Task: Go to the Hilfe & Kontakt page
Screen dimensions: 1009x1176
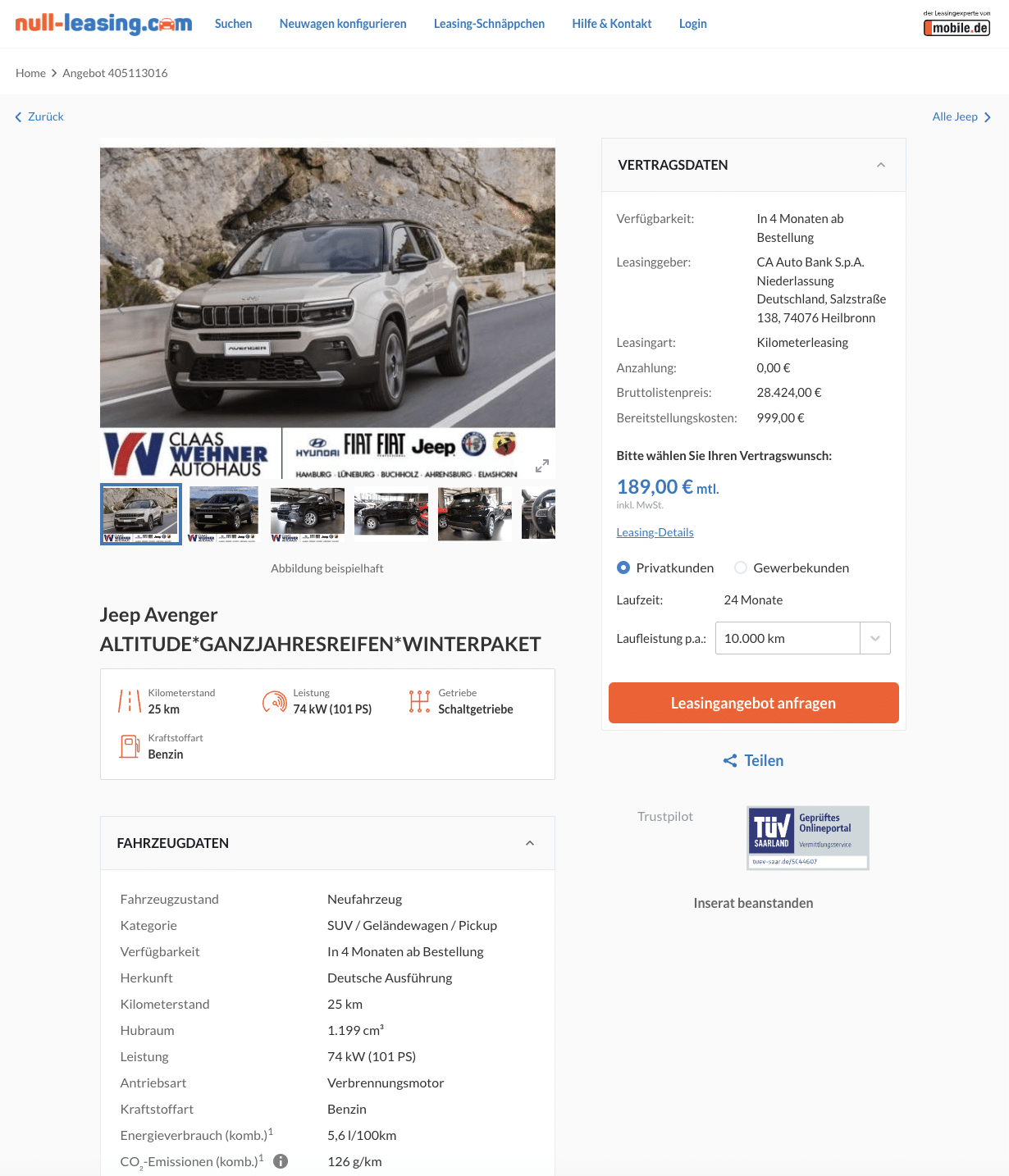Action: [612, 24]
